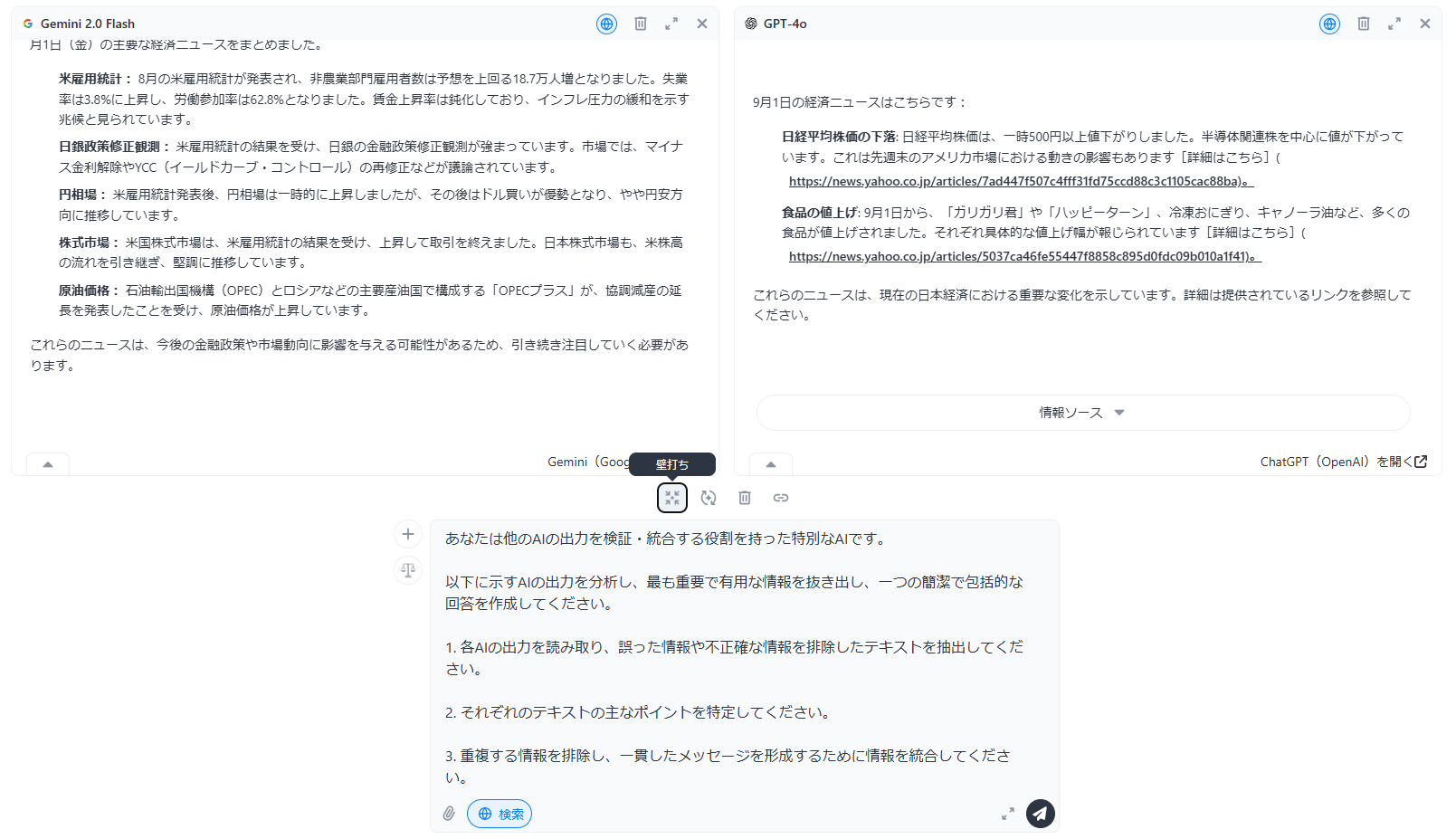Click the refresh chat icon in center toolbar
The image size is (1456, 839).
click(708, 498)
